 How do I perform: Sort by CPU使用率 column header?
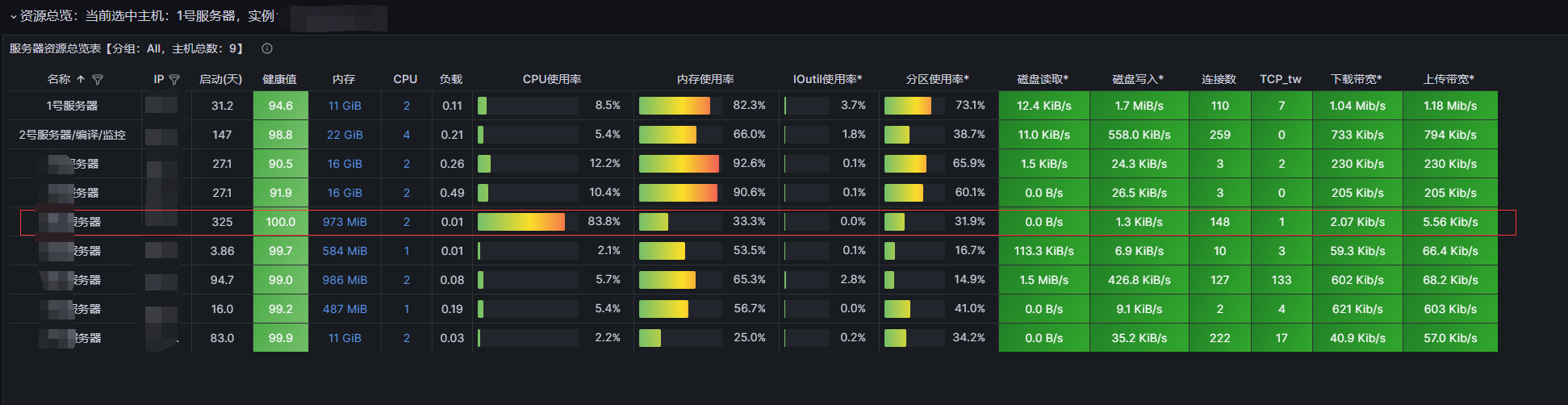552,79
